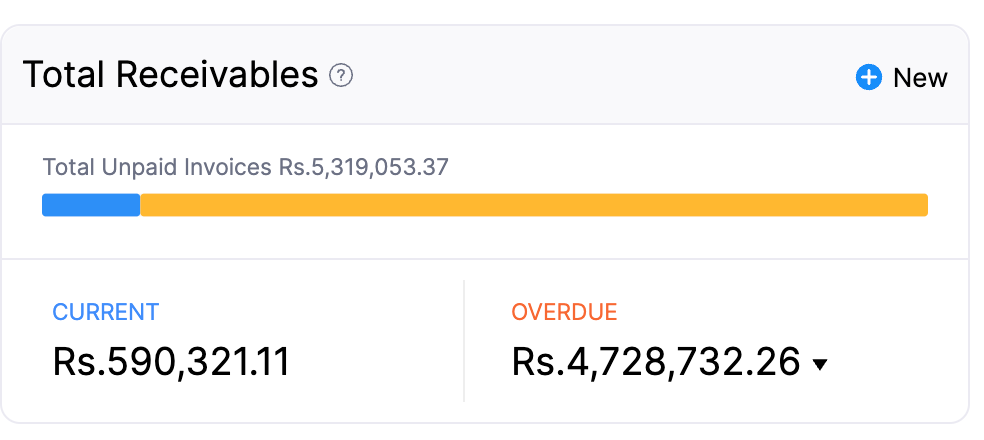Select the yellow overdue segment of bar

[x=534, y=205]
